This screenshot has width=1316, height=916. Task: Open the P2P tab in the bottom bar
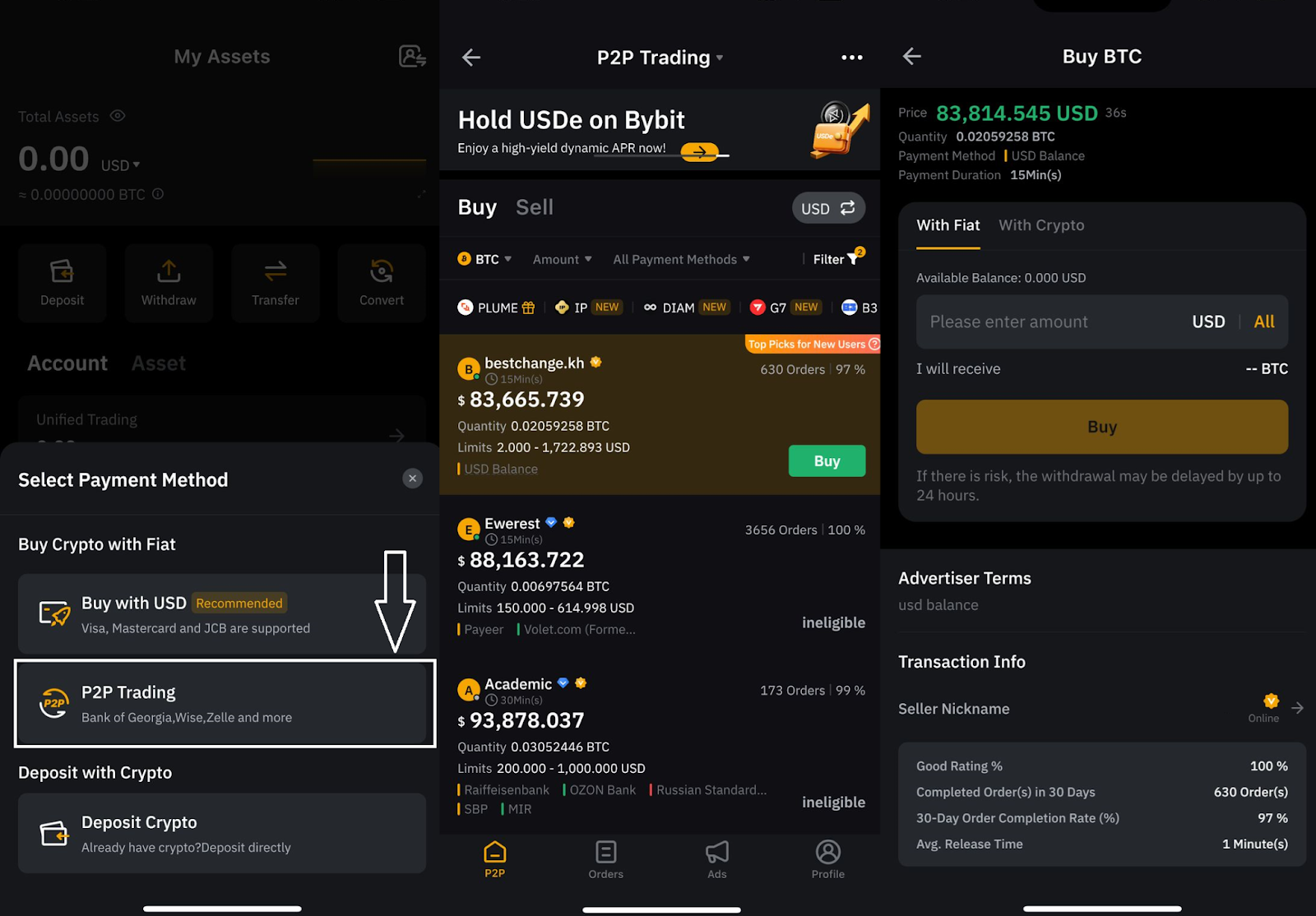[x=495, y=859]
